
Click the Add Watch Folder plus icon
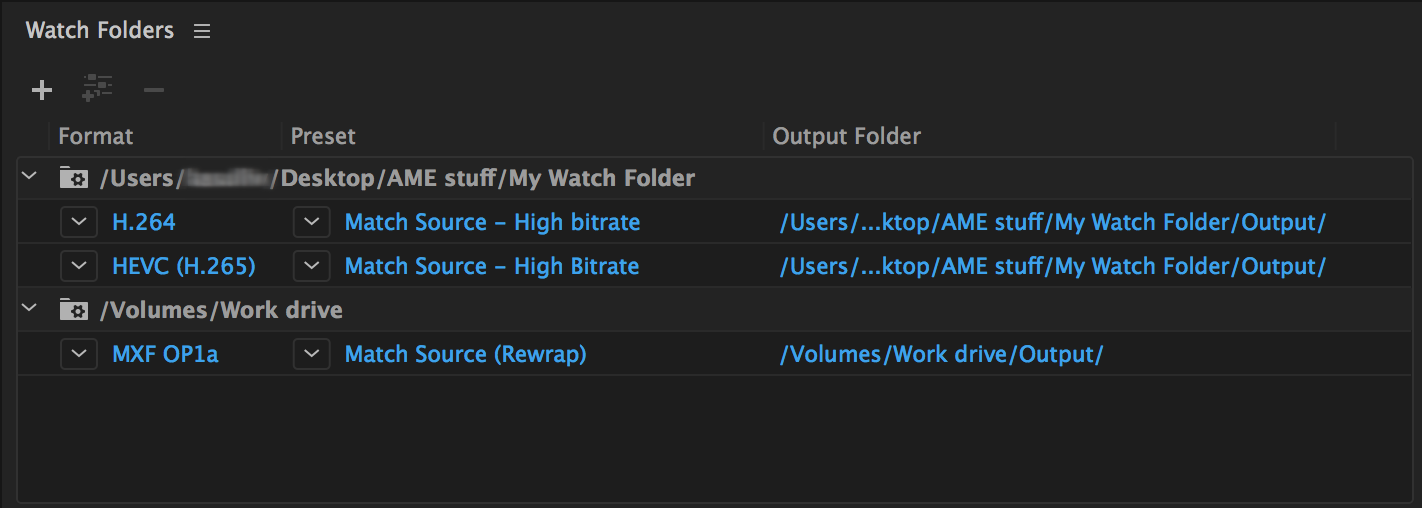[41, 91]
